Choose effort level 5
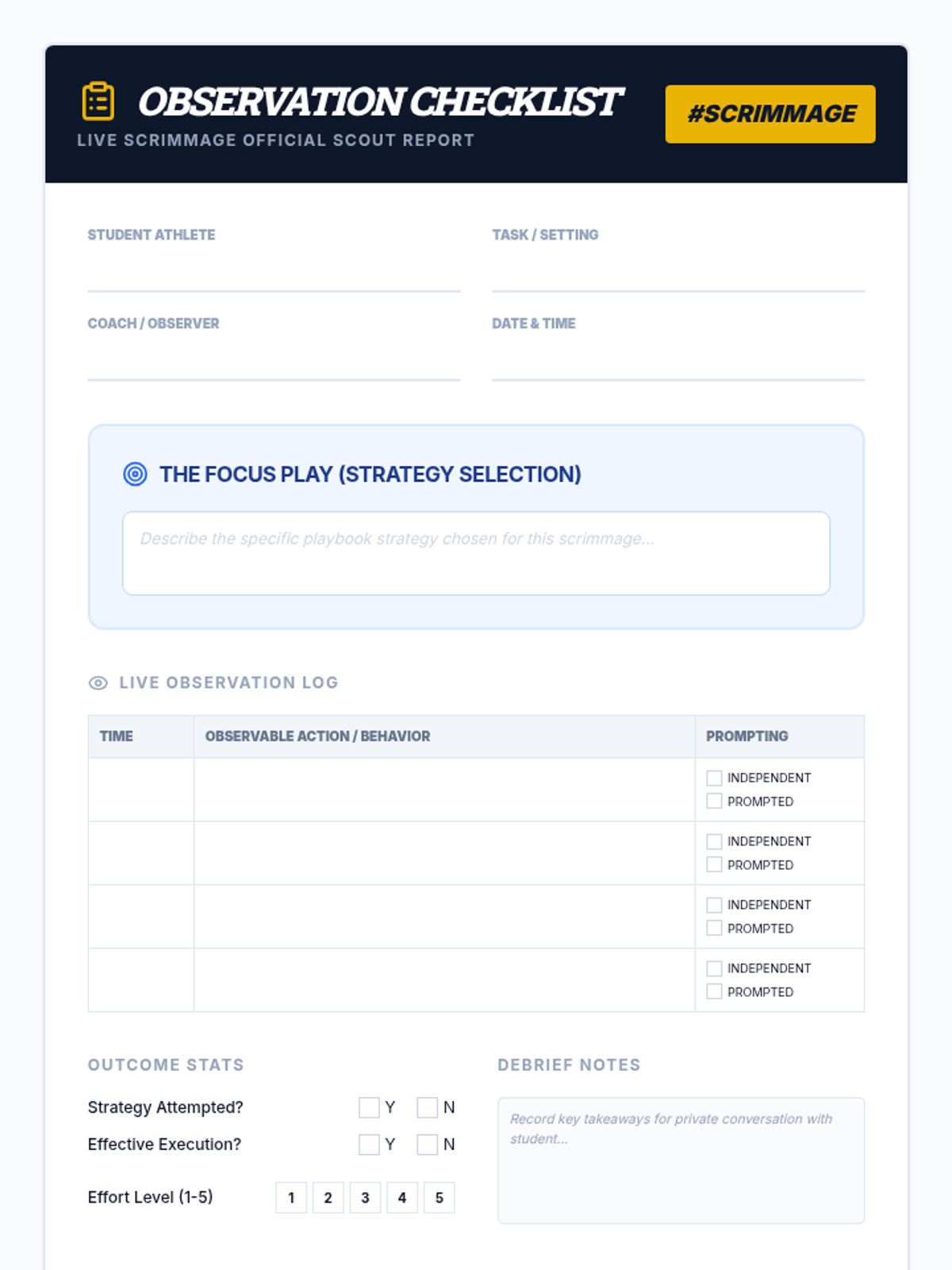The height and width of the screenshot is (1270, 952). click(x=440, y=1198)
